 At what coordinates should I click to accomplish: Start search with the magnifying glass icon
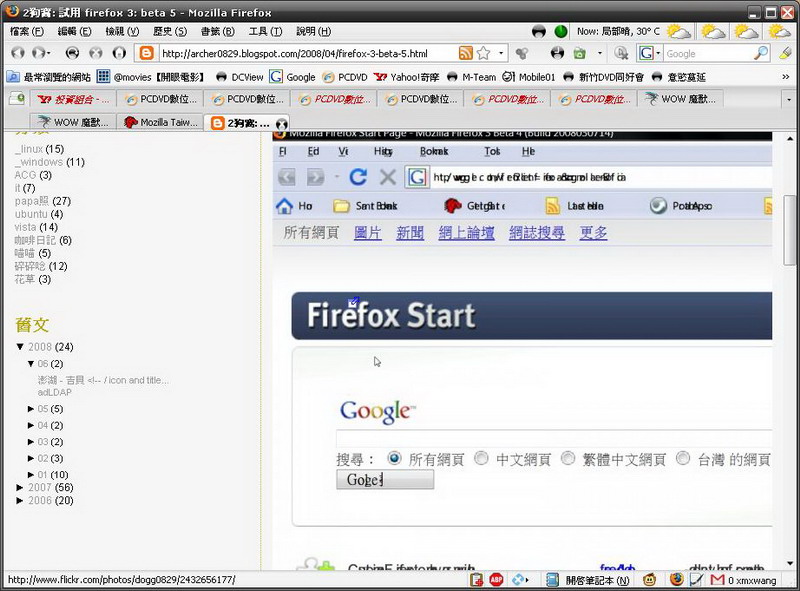(x=761, y=53)
